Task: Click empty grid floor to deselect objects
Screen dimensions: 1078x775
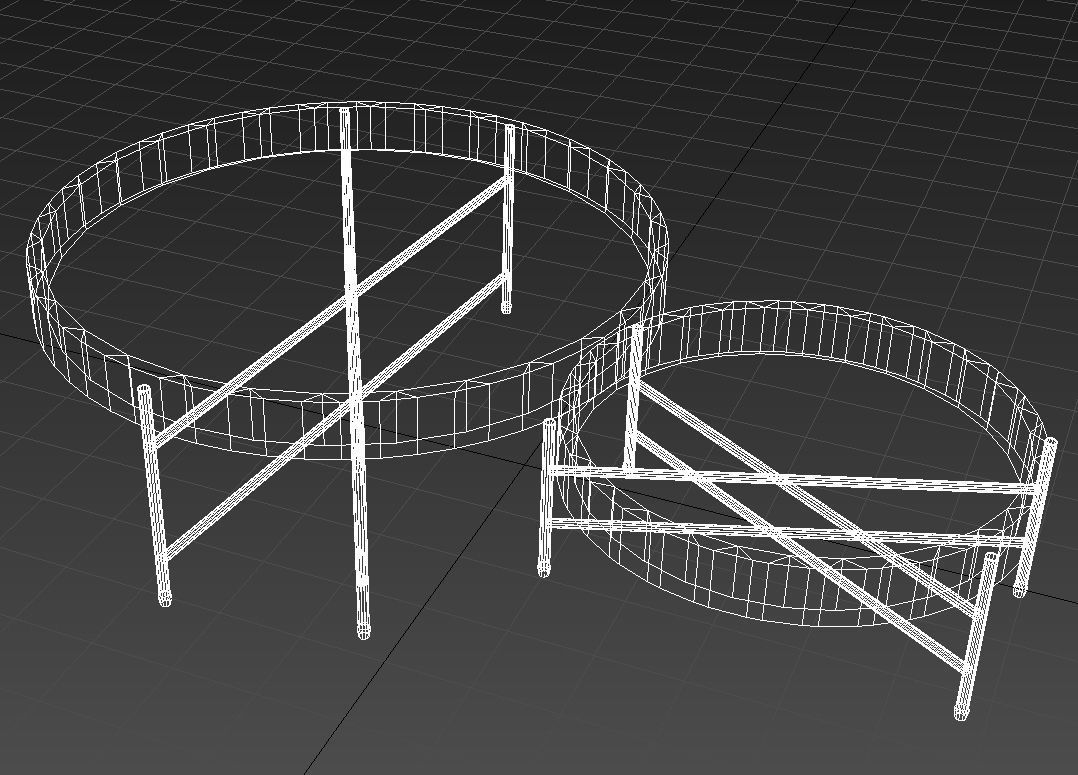Action: (200, 700)
